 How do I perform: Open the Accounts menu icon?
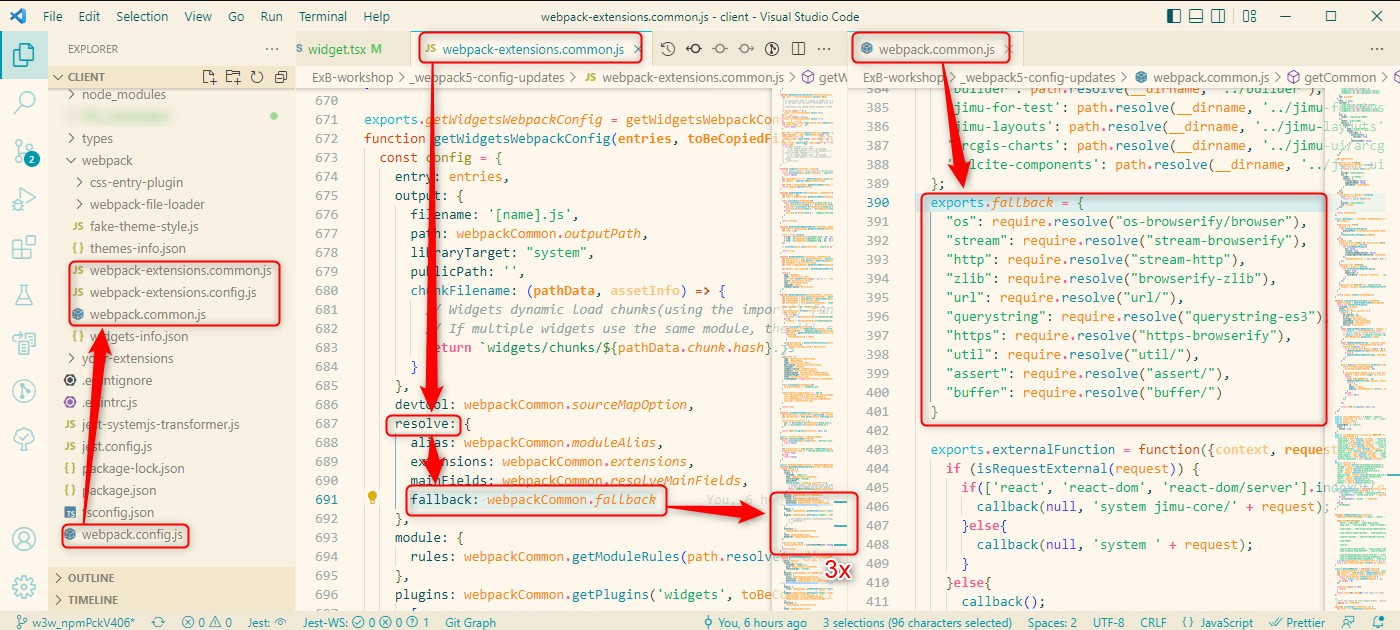pos(24,538)
